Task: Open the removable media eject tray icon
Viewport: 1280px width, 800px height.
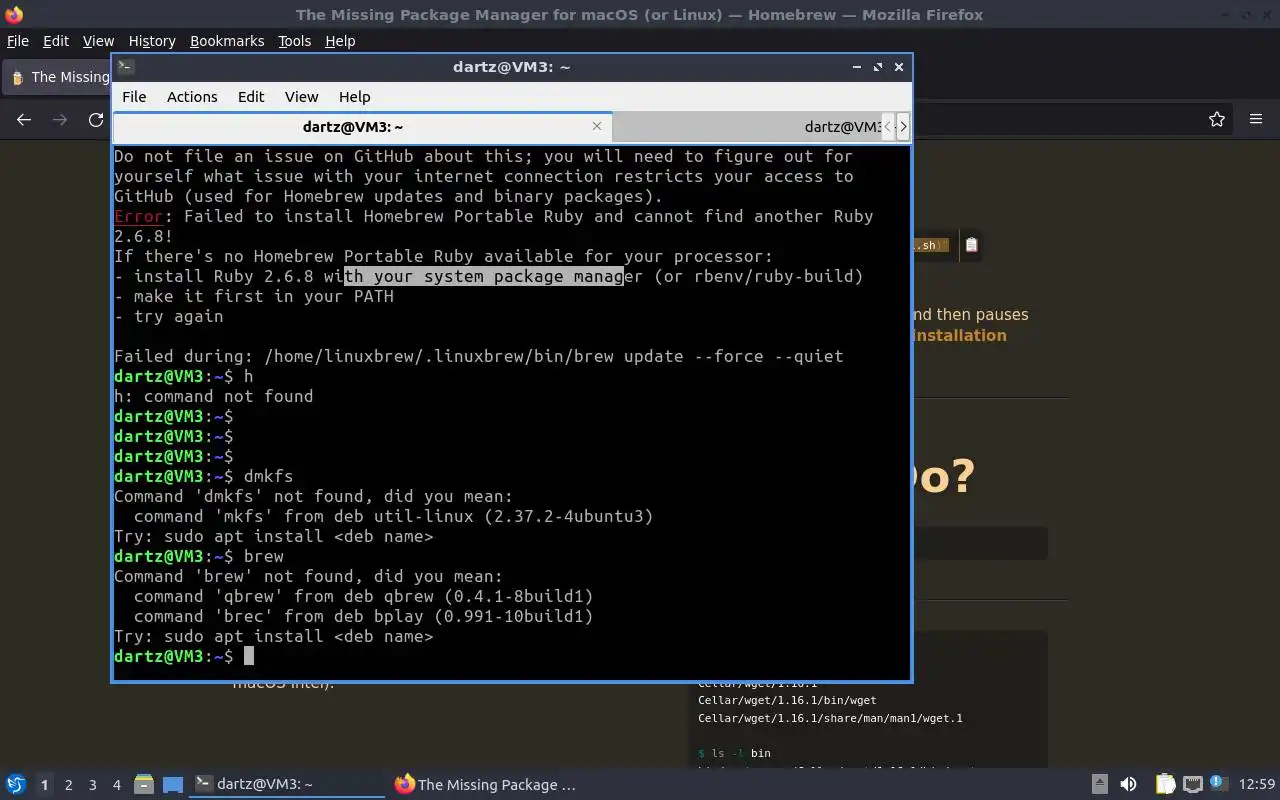Action: click(x=1099, y=785)
